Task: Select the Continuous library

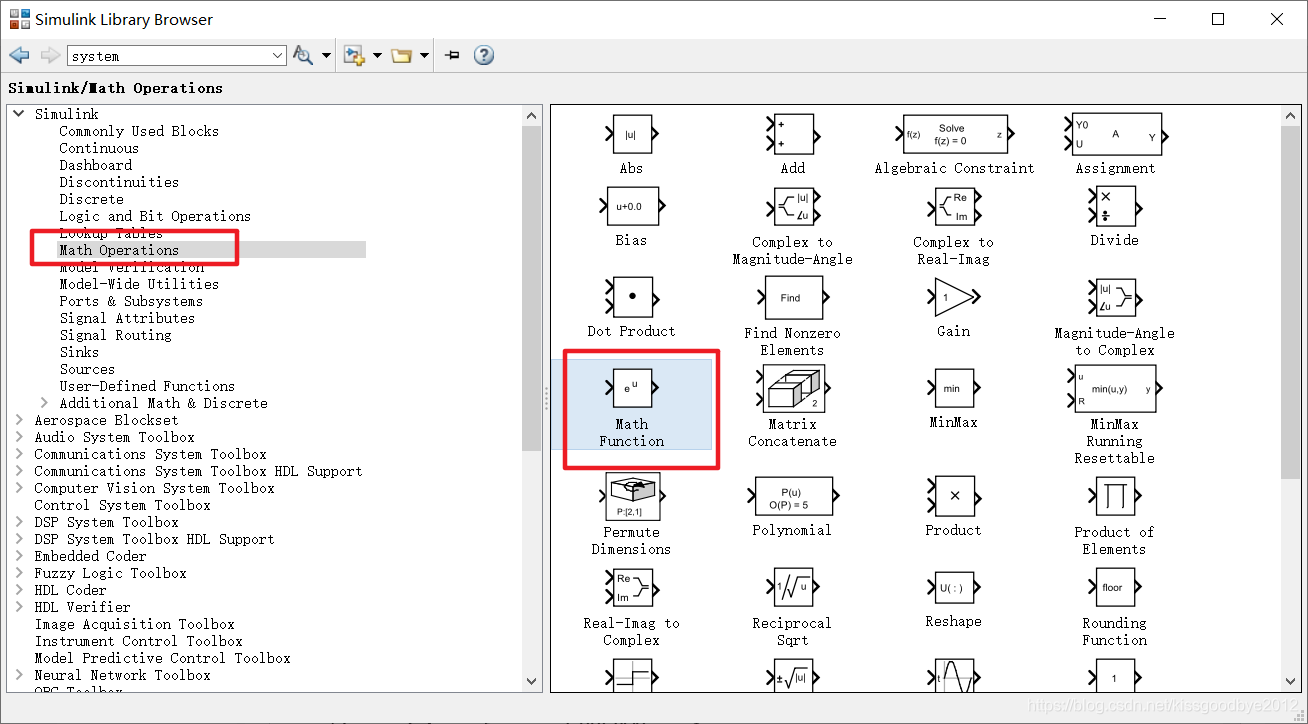Action: point(99,148)
